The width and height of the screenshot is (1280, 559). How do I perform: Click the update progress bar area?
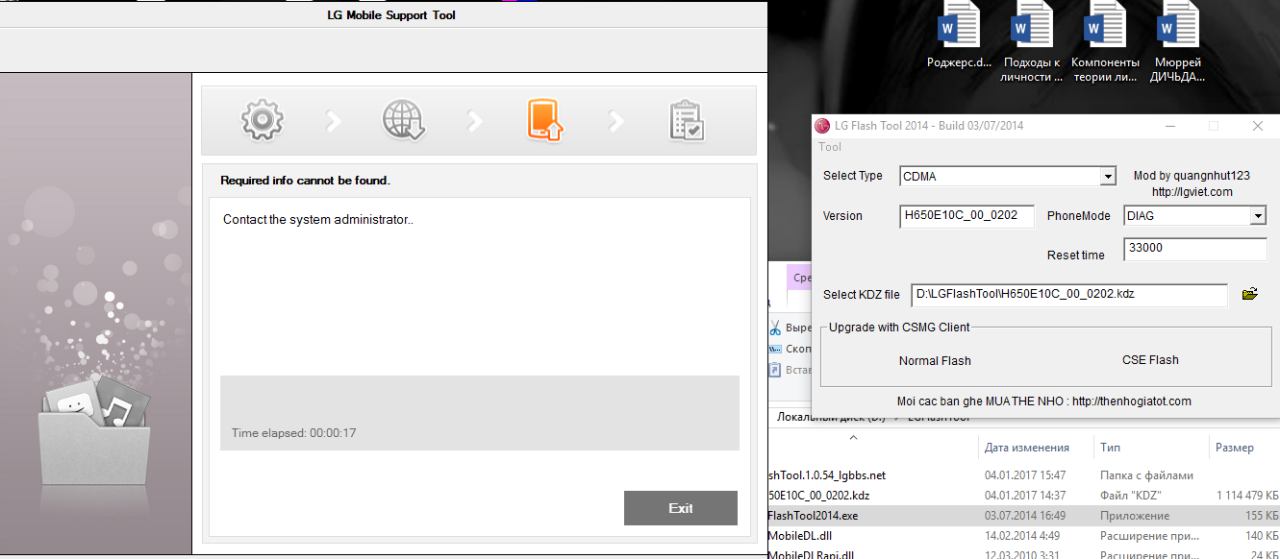[x=480, y=413]
